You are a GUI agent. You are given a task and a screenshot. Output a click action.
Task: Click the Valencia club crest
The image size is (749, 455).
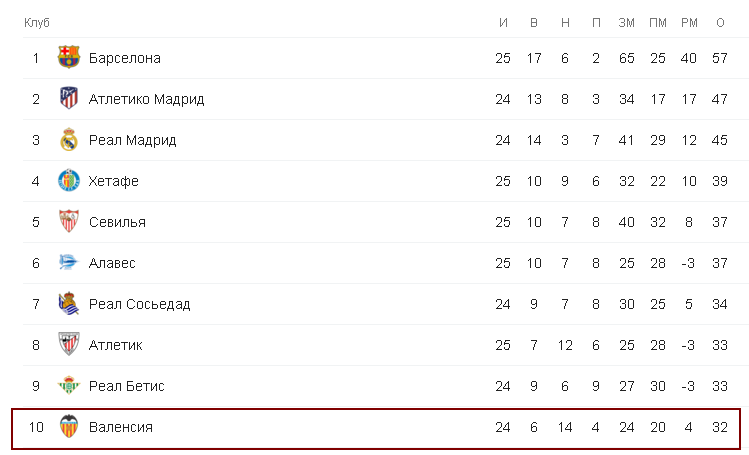point(69,426)
